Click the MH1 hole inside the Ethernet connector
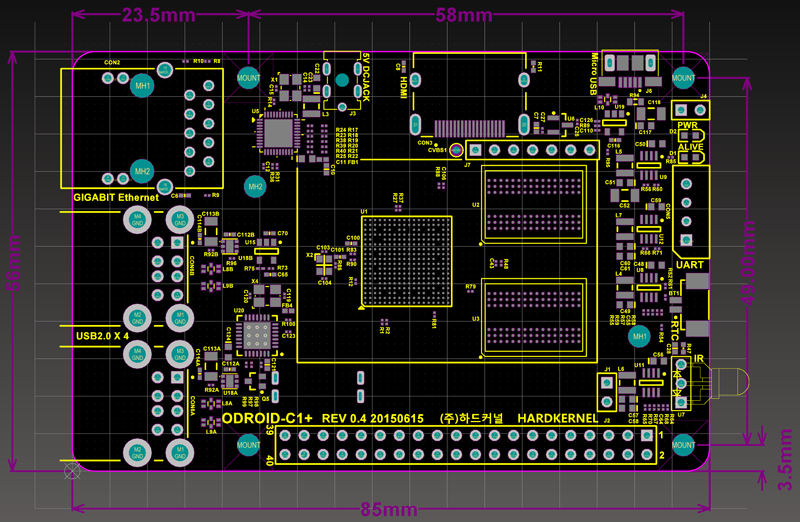The height and width of the screenshot is (522, 800). (143, 87)
